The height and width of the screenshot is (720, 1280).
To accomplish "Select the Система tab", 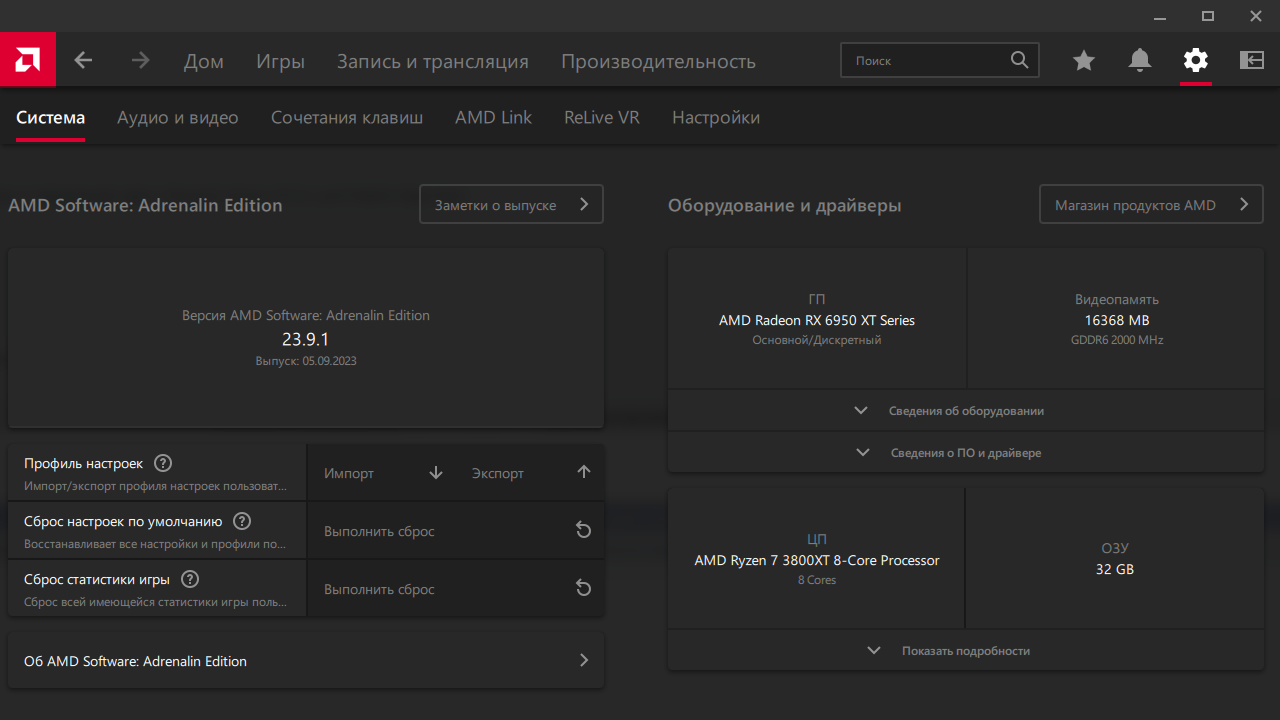I will (50, 117).
